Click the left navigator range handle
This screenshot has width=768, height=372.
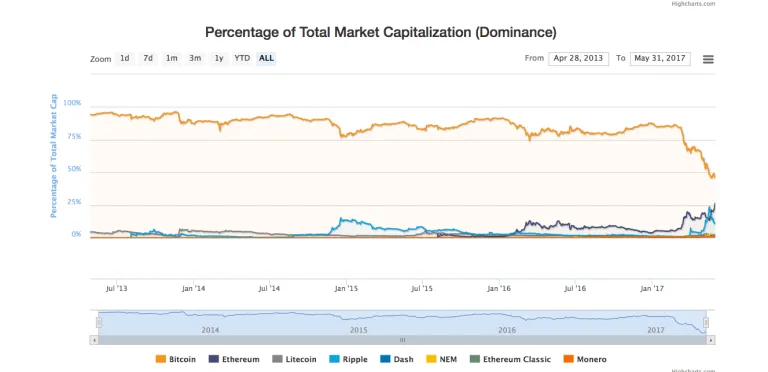(x=98, y=323)
